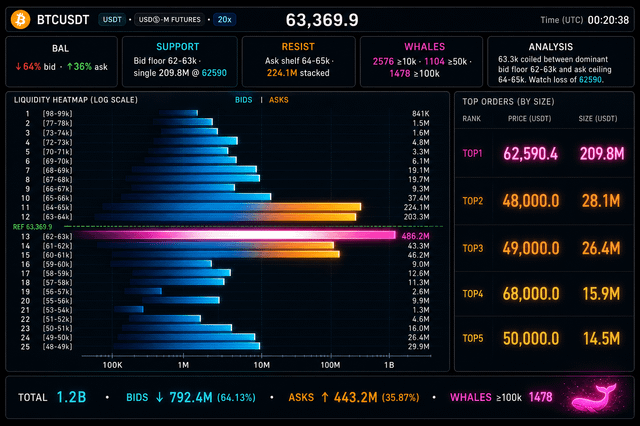
Task: Select heatmap row 12 (63-64k)
Action: 227,217
